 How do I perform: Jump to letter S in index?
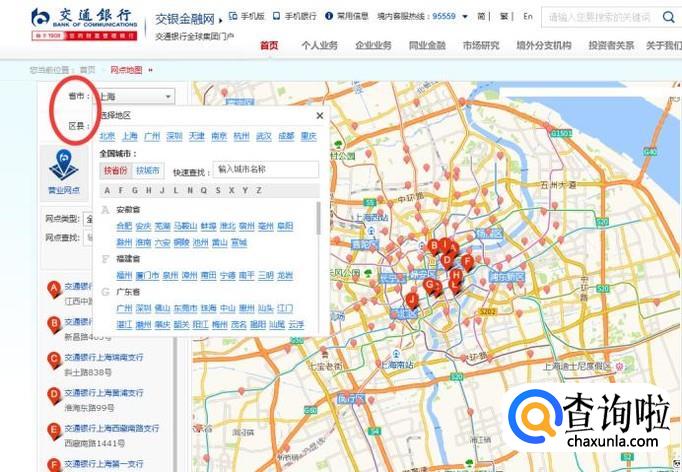click(x=218, y=191)
